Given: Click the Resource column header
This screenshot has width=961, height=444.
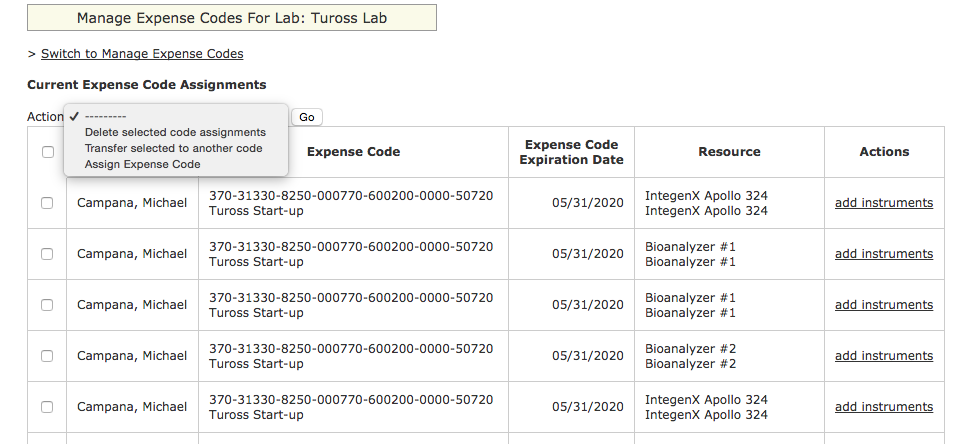Looking at the screenshot, I should click(x=729, y=152).
